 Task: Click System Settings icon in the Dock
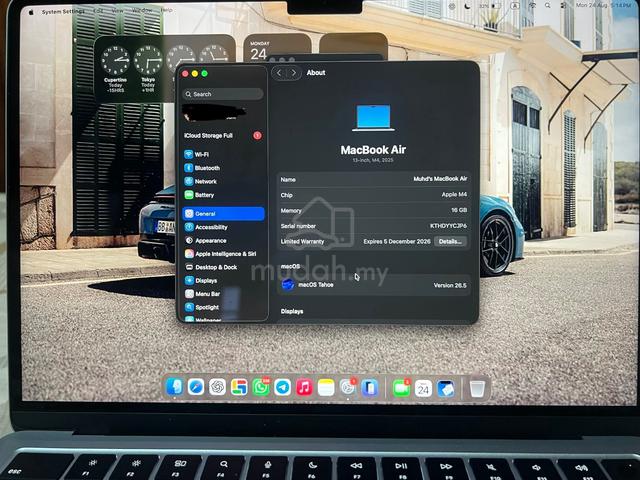point(347,387)
